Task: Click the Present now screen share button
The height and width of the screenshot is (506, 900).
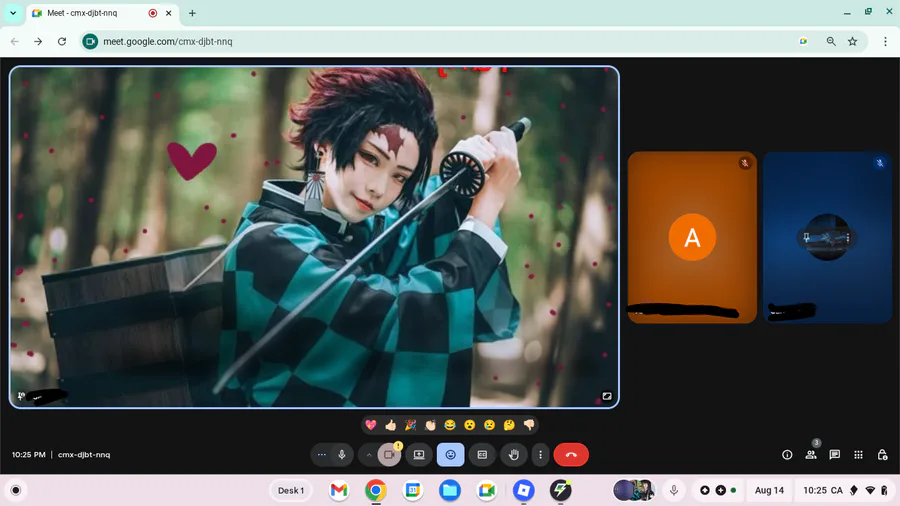Action: 419,455
